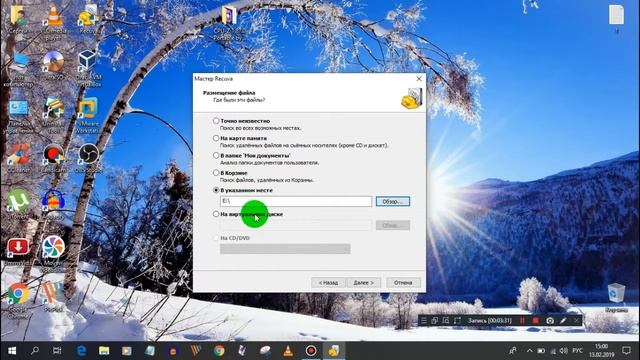Open VLC from the taskbar
Screen dimensions: 640x360
click(x=288, y=351)
